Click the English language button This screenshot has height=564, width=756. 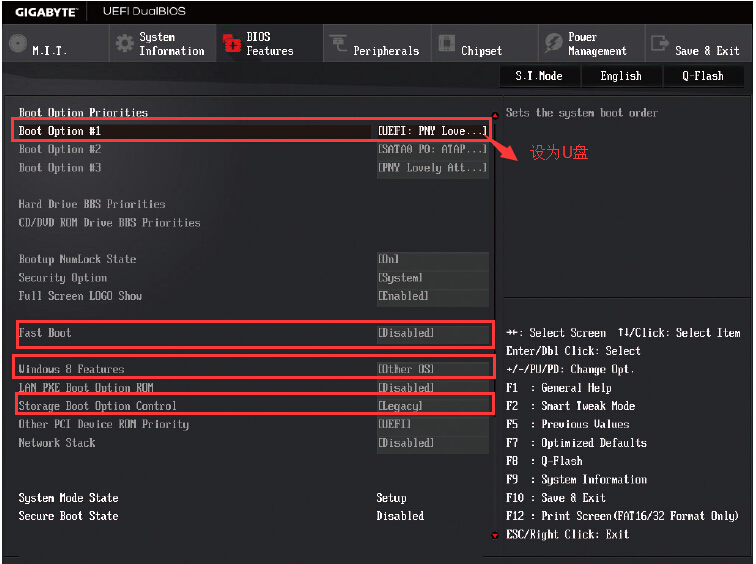click(x=621, y=76)
